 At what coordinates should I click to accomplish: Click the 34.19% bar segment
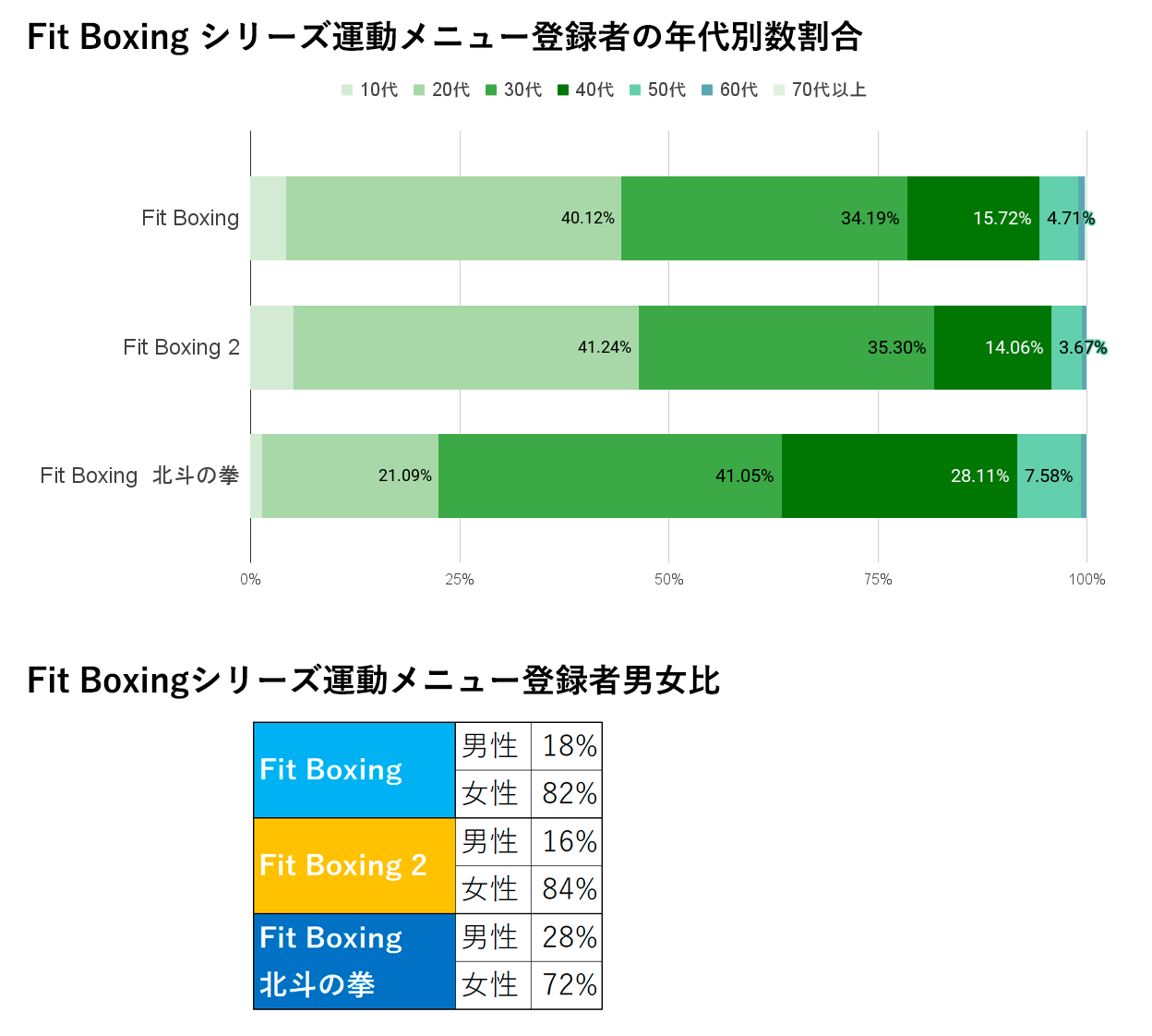point(764,218)
